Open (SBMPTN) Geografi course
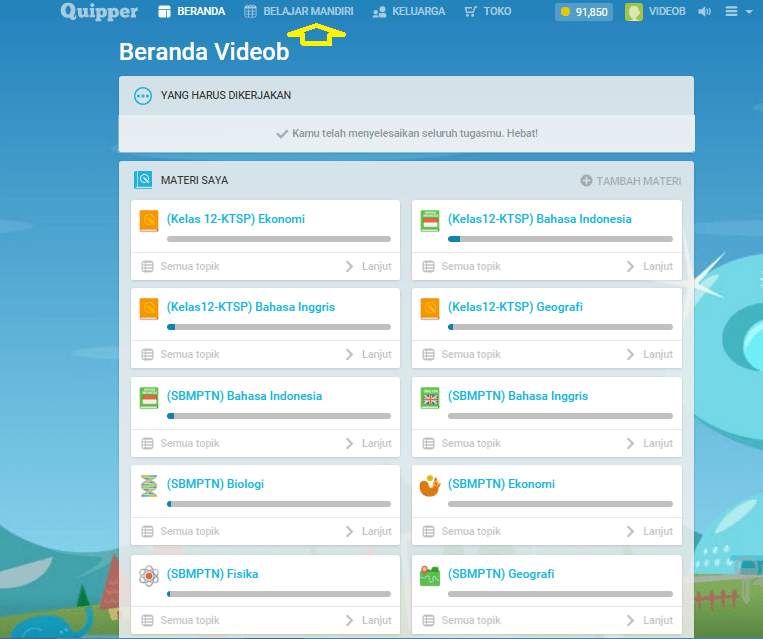Viewport: 763px width, 639px height. coord(501,574)
